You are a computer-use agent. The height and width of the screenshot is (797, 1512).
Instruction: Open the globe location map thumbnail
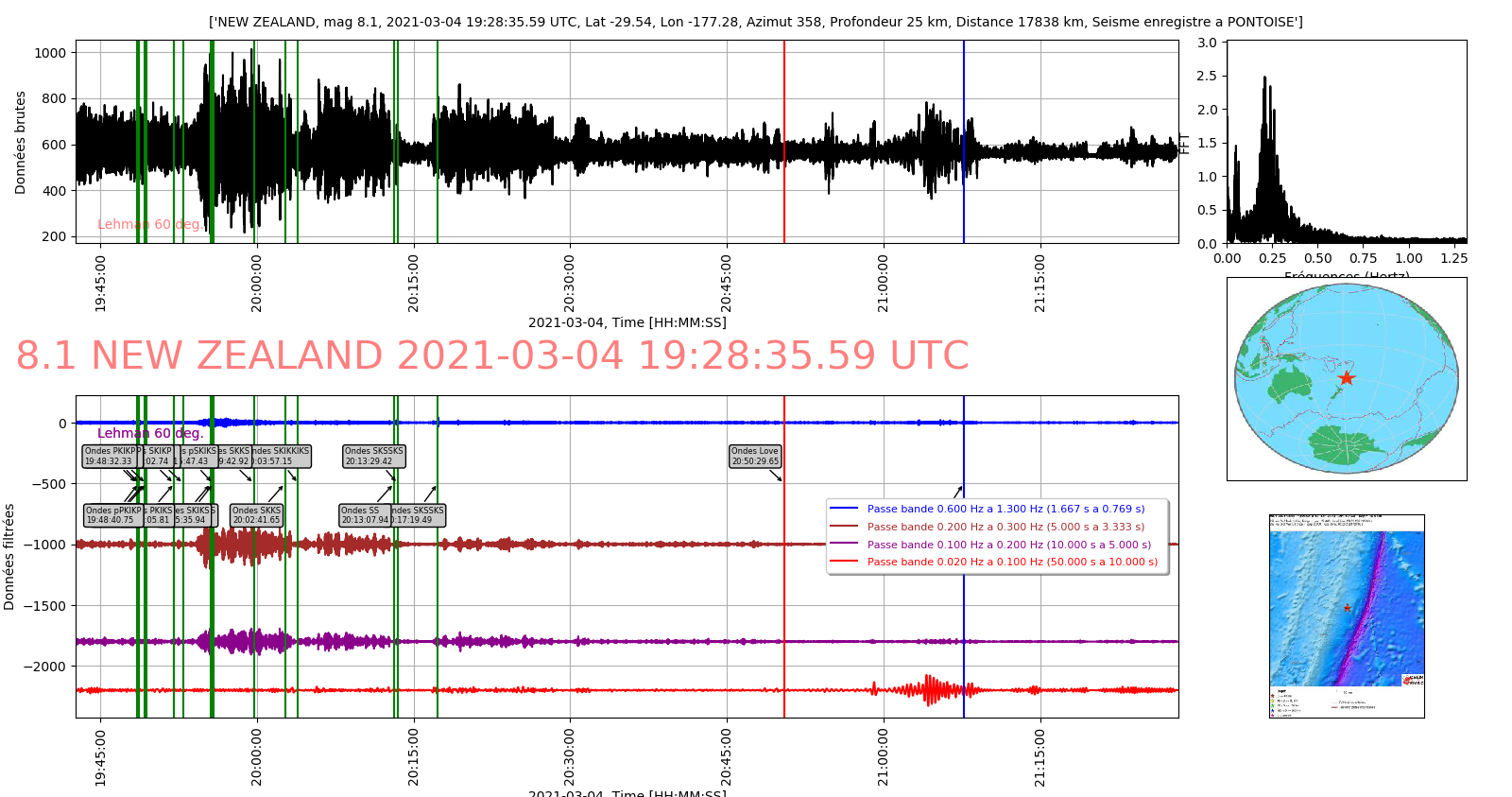pyautogui.click(x=1346, y=379)
